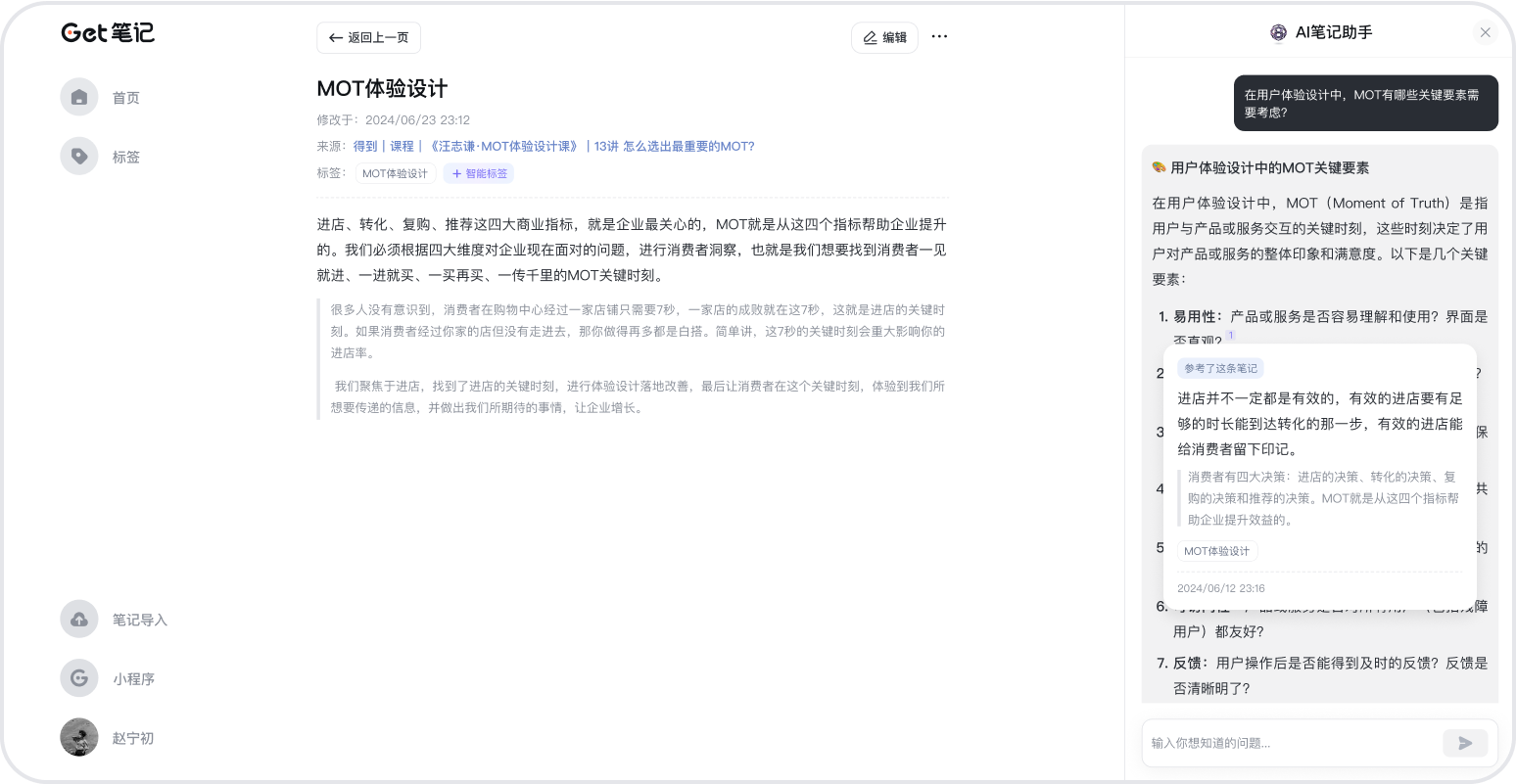This screenshot has width=1516, height=784.
Task: Click the home icon in sidebar
Action: tap(79, 97)
